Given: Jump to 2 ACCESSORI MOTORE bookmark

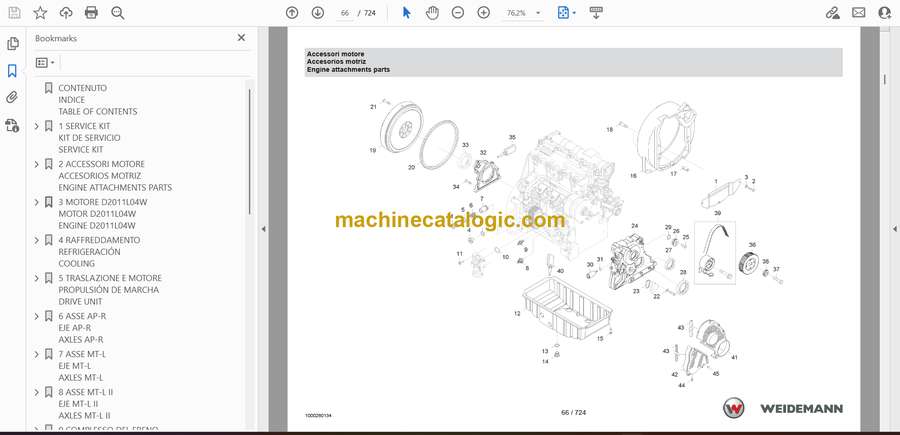Looking at the screenshot, I should tap(115, 176).
